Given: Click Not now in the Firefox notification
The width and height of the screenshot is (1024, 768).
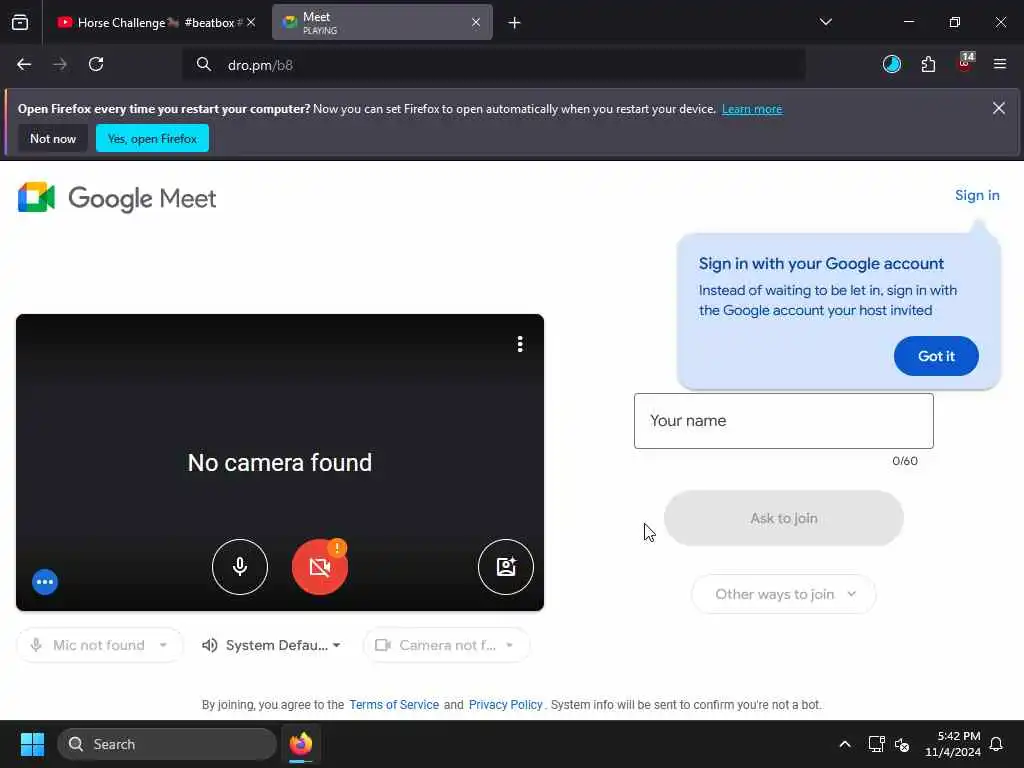Looking at the screenshot, I should coord(53,138).
